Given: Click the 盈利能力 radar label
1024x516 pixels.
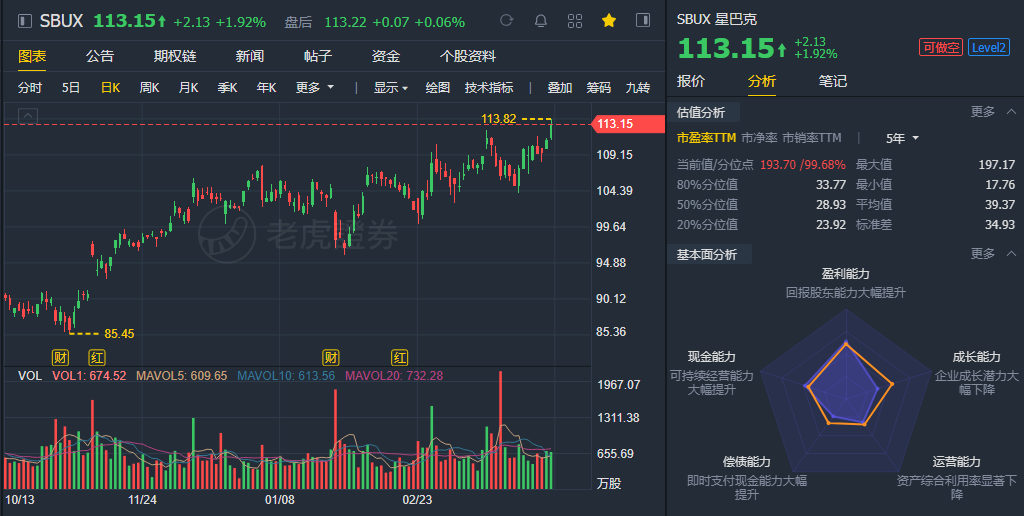Looking at the screenshot, I should tap(846, 274).
